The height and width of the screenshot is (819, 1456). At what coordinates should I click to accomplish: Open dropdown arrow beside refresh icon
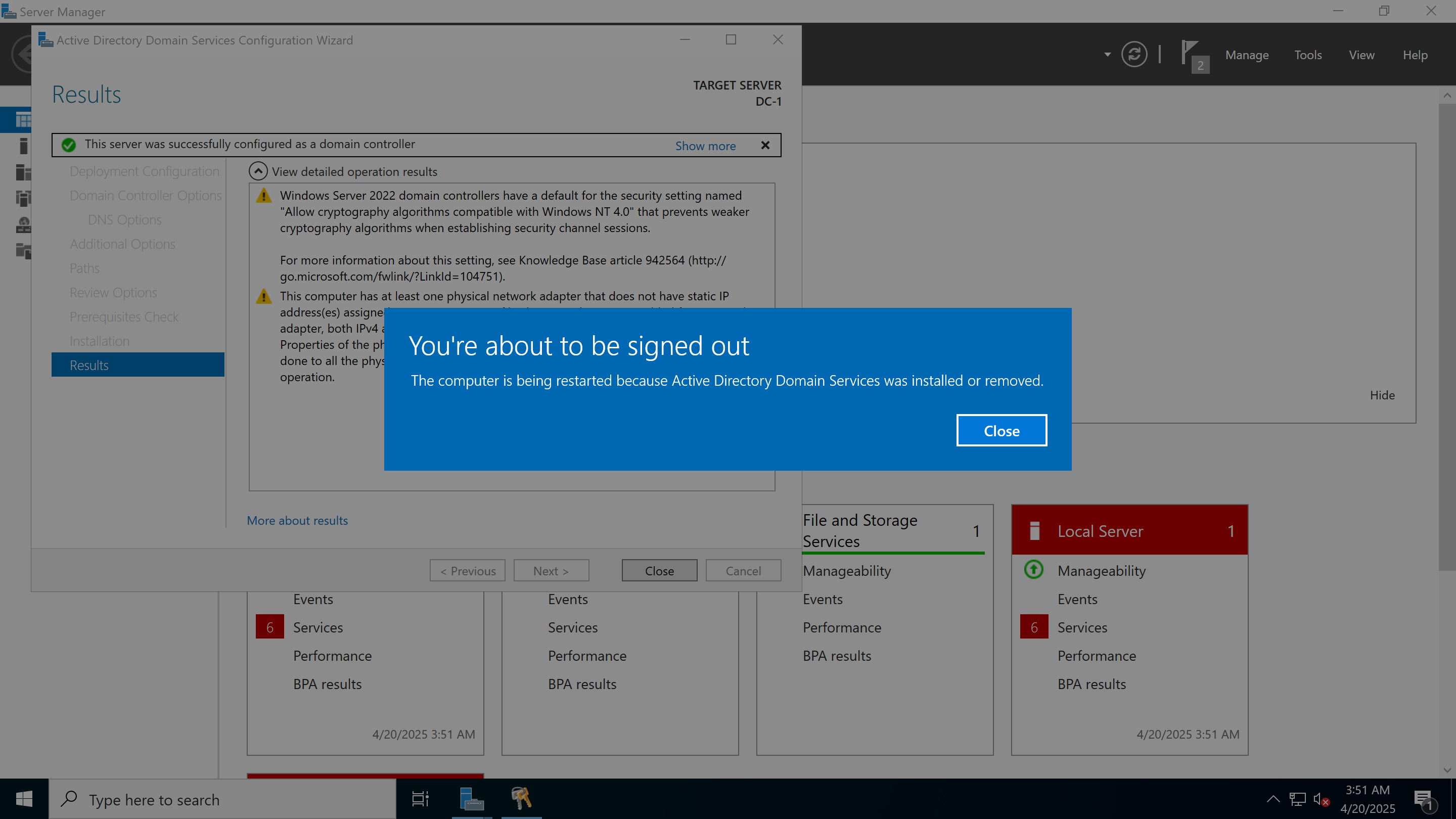point(1107,55)
